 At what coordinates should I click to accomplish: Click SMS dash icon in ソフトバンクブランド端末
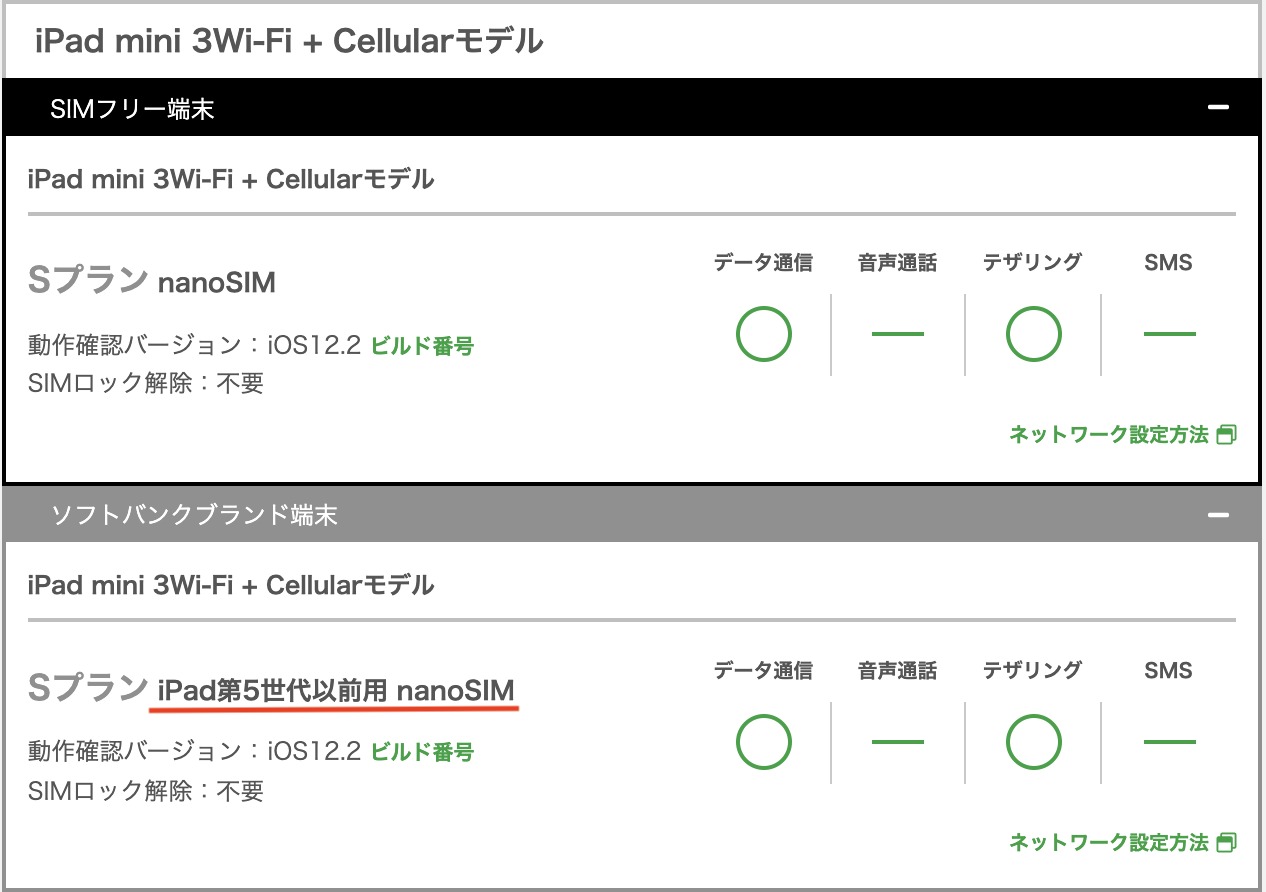pyautogui.click(x=1169, y=742)
